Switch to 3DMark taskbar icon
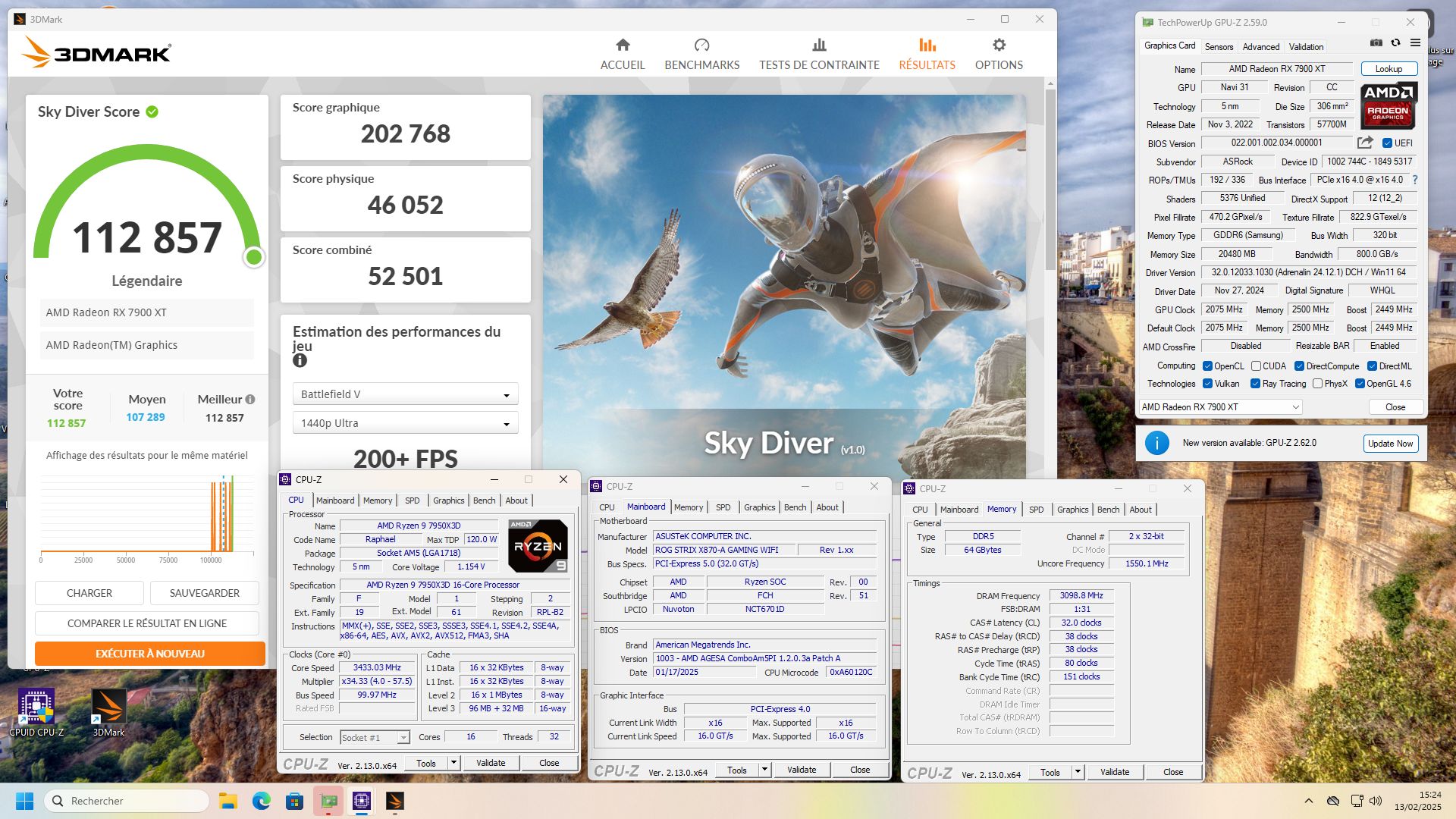The height and width of the screenshot is (819, 1456). click(x=395, y=801)
